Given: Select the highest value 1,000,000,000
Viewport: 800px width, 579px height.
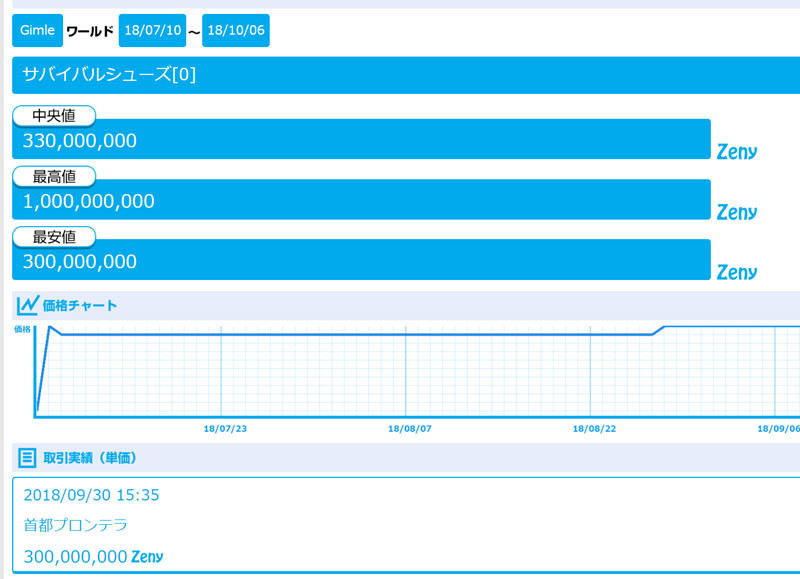Looking at the screenshot, I should coord(89,202).
